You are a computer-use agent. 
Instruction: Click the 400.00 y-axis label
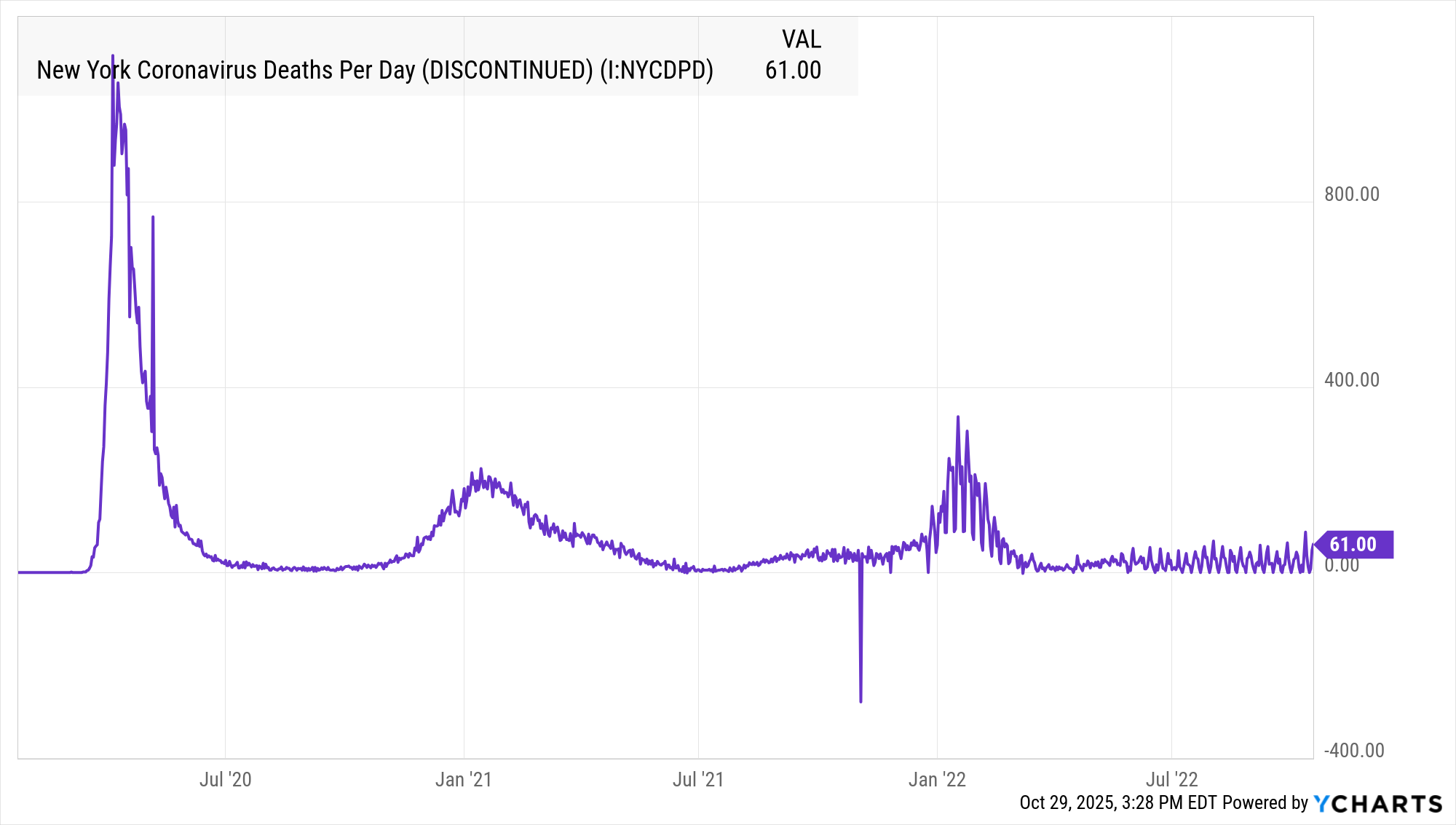pyautogui.click(x=1351, y=380)
